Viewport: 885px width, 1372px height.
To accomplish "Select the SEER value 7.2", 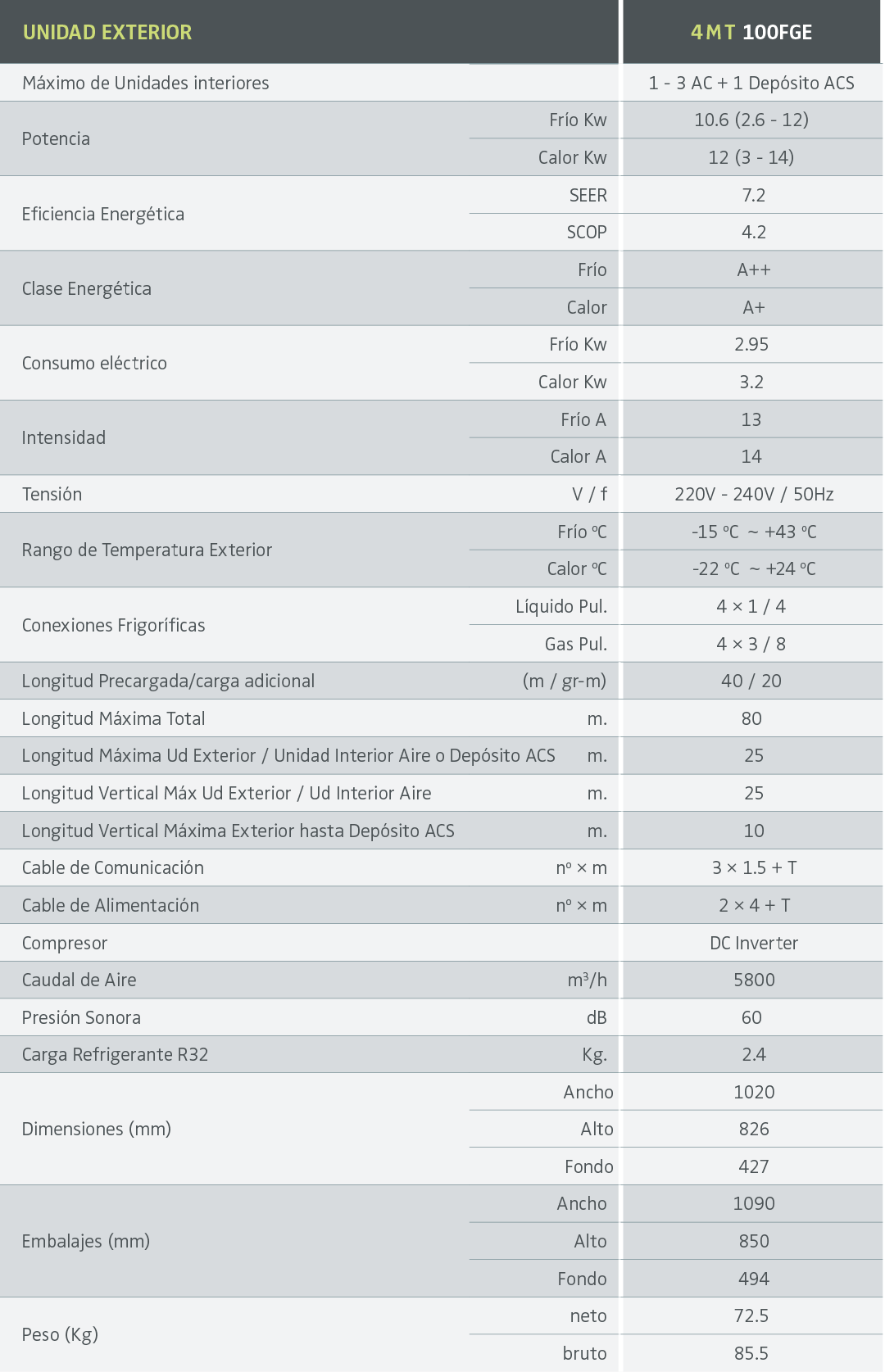I will (x=753, y=195).
